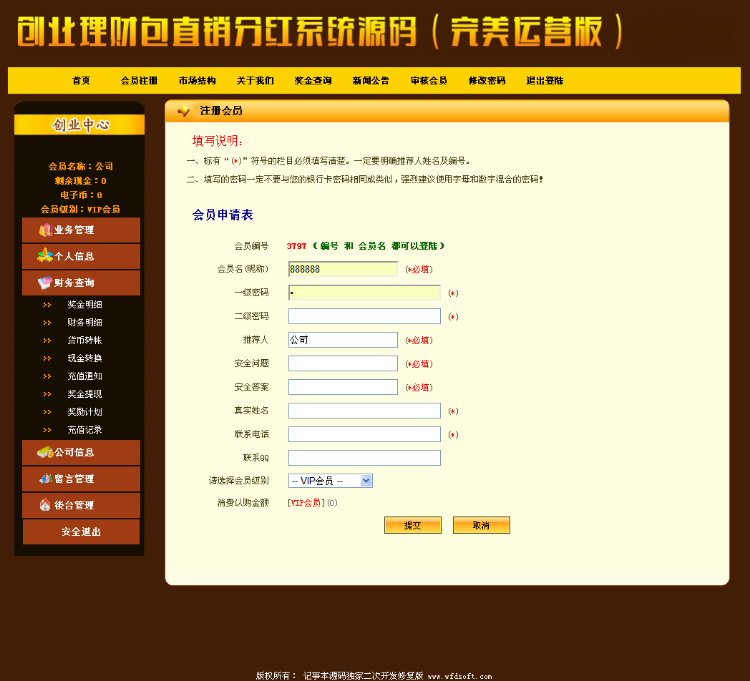Submit the form with 提交 button
750x681 pixels.
click(x=413, y=525)
